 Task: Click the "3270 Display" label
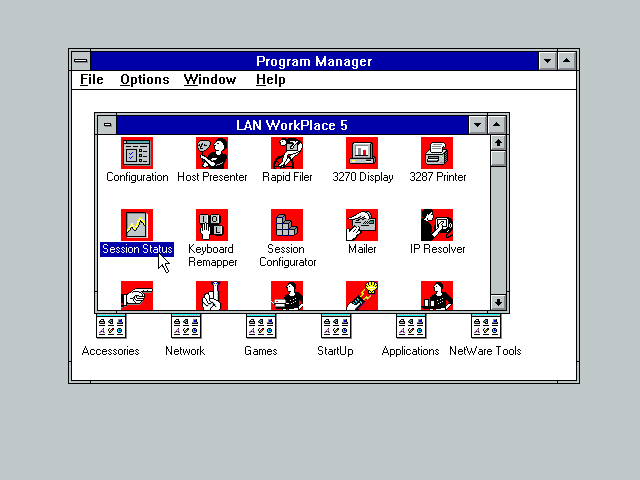click(362, 177)
